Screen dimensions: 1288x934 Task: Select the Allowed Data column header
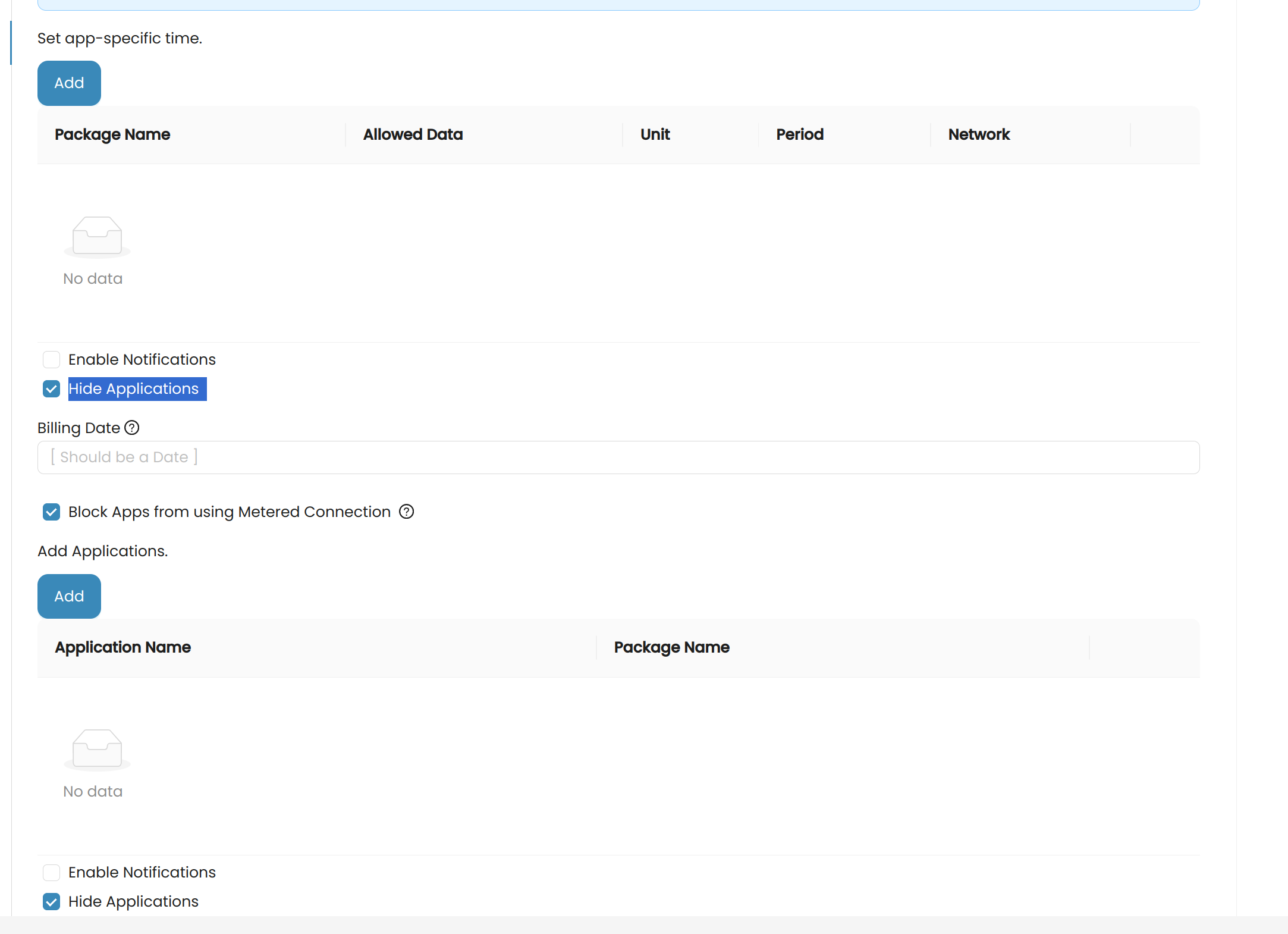413,134
